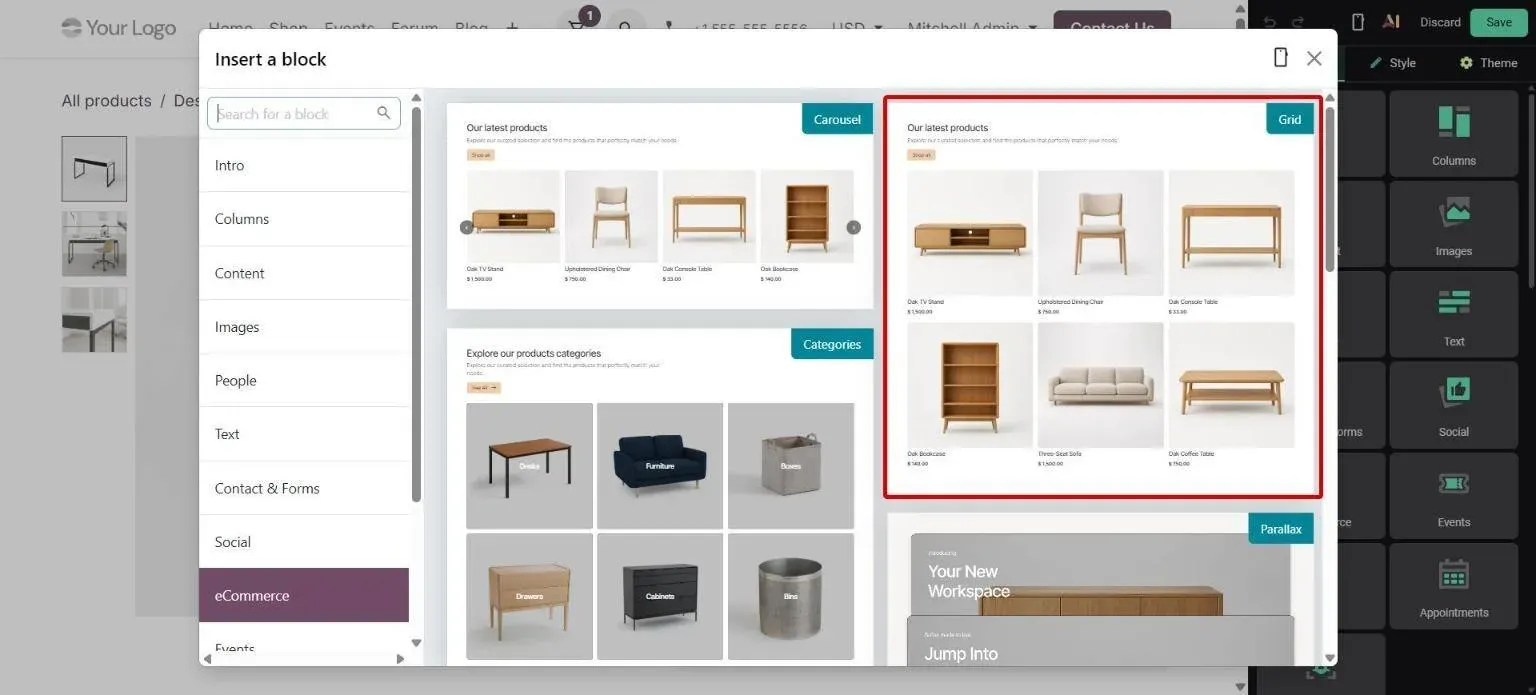Select the Intro block category
The image size is (1536, 695).
point(304,165)
